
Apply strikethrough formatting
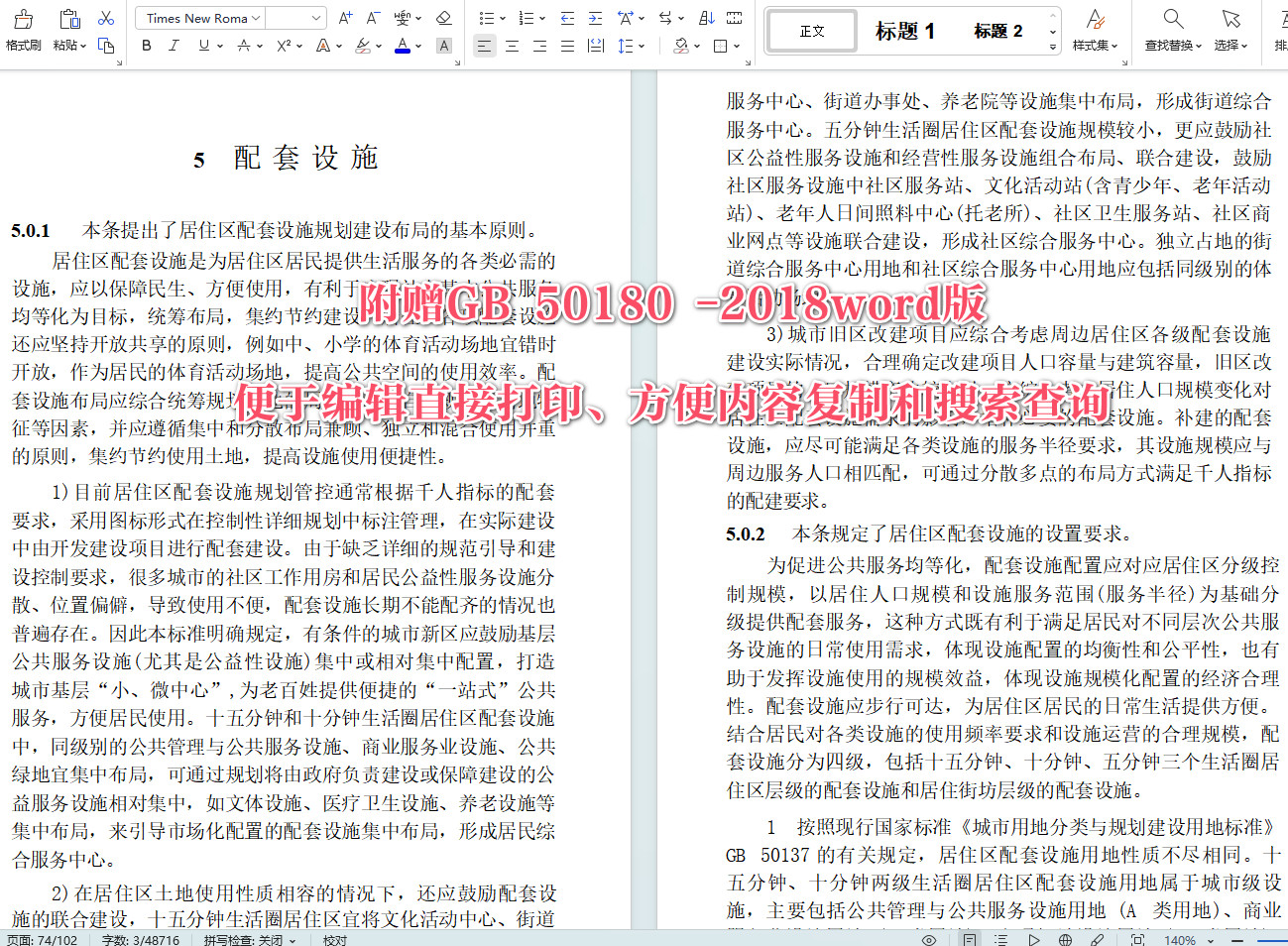pos(244,46)
